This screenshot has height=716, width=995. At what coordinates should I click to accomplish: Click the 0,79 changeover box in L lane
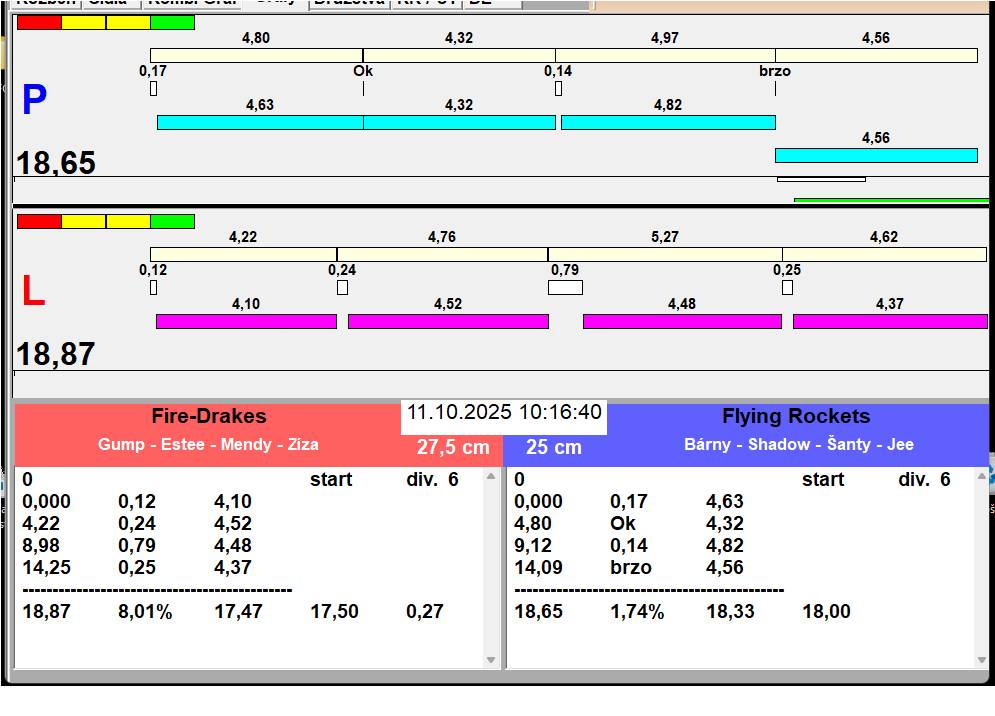[565, 288]
